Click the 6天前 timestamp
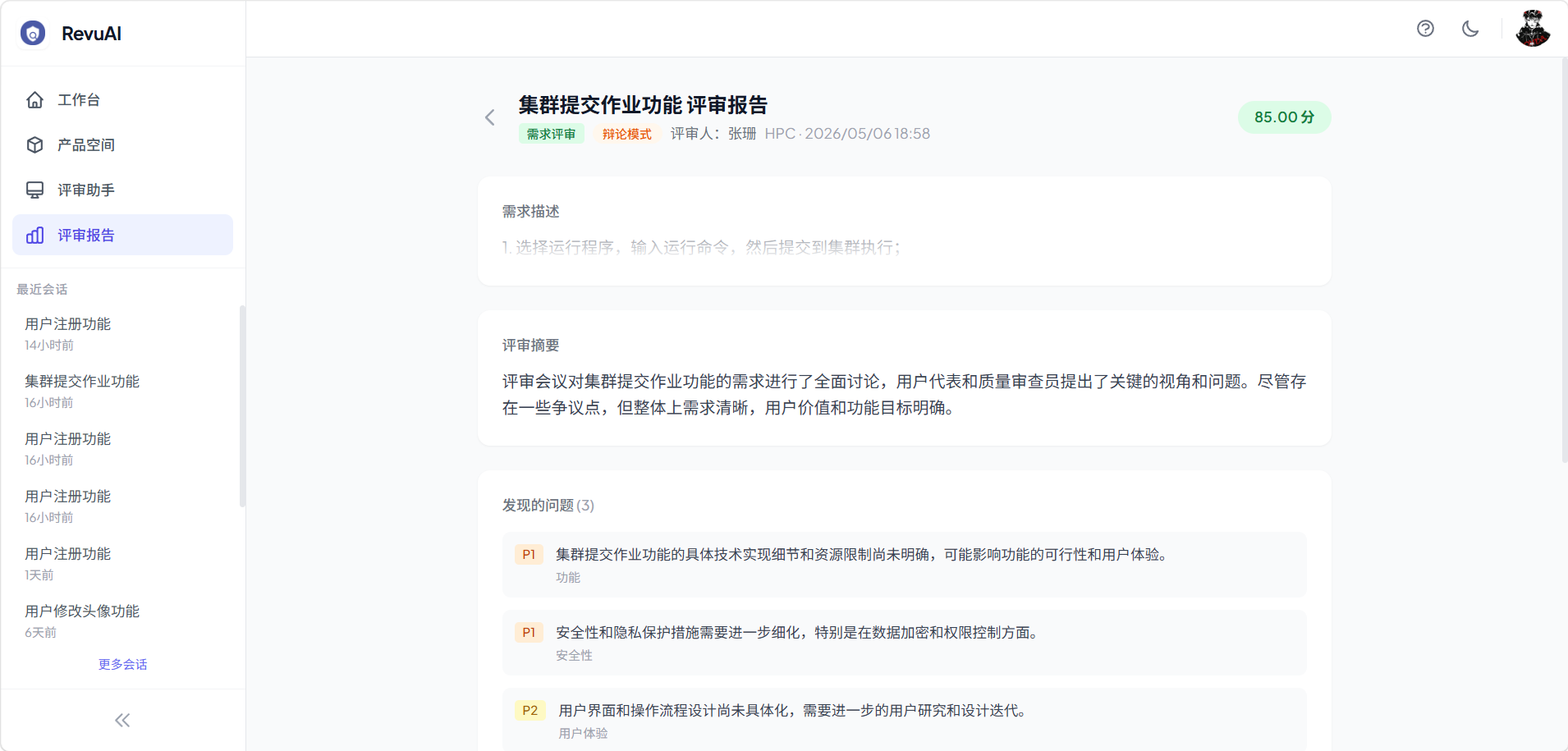 point(40,633)
